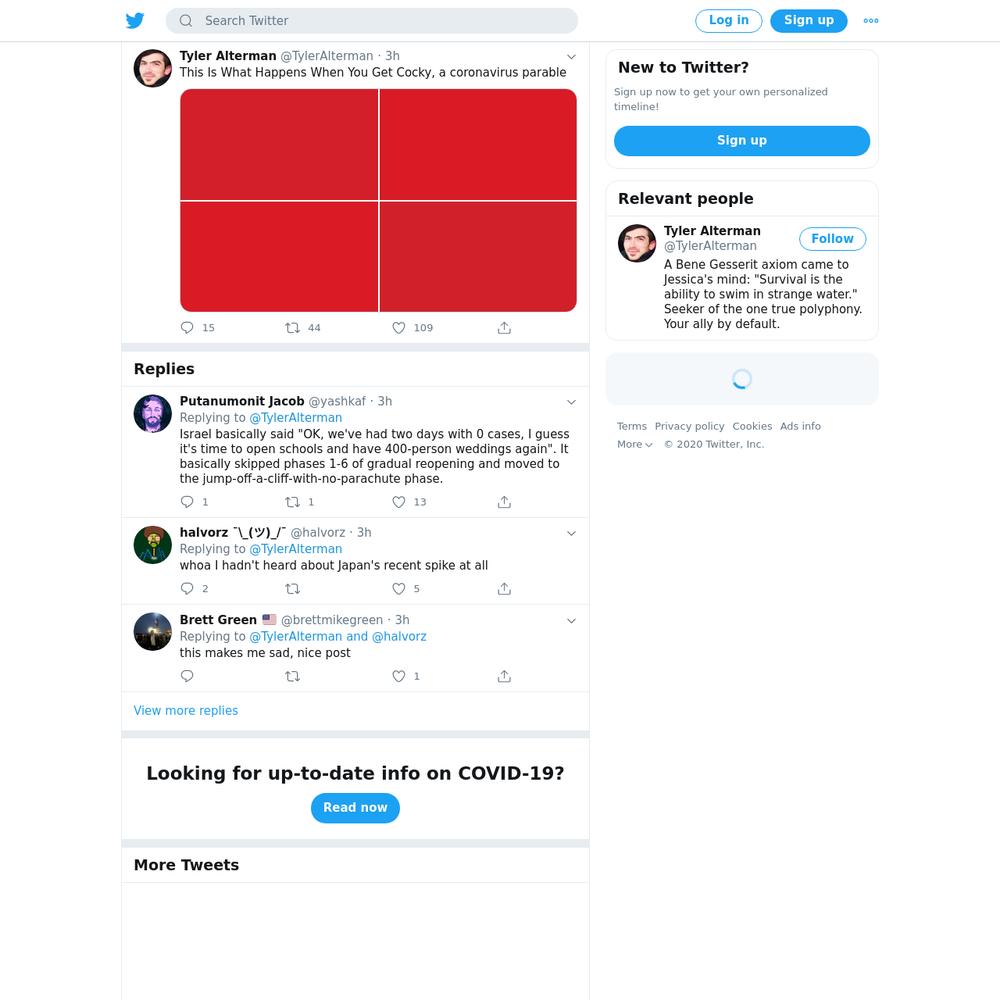Reply to Tyler Alterman's main tweet

coord(187,328)
